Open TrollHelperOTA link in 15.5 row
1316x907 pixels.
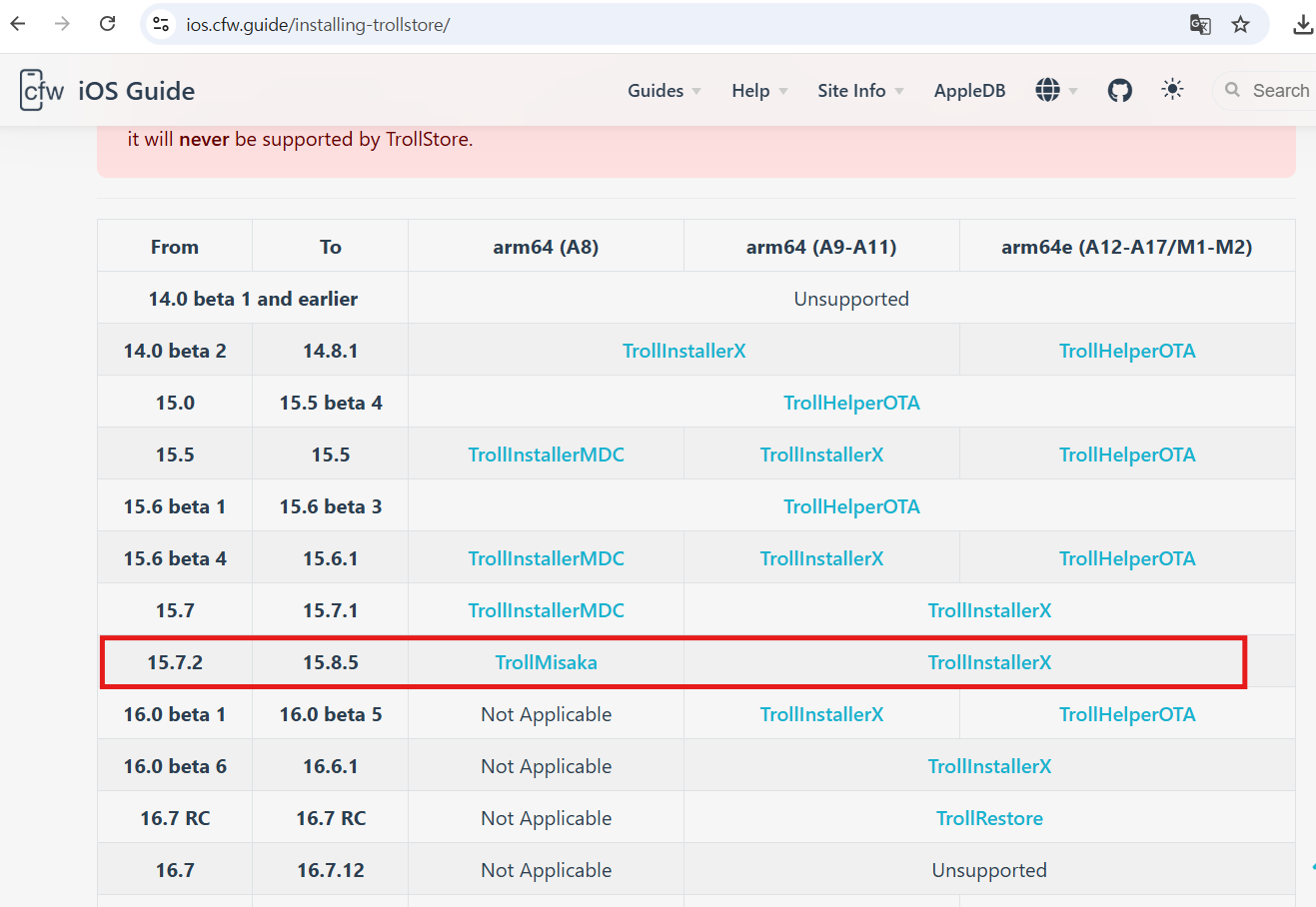point(1127,454)
